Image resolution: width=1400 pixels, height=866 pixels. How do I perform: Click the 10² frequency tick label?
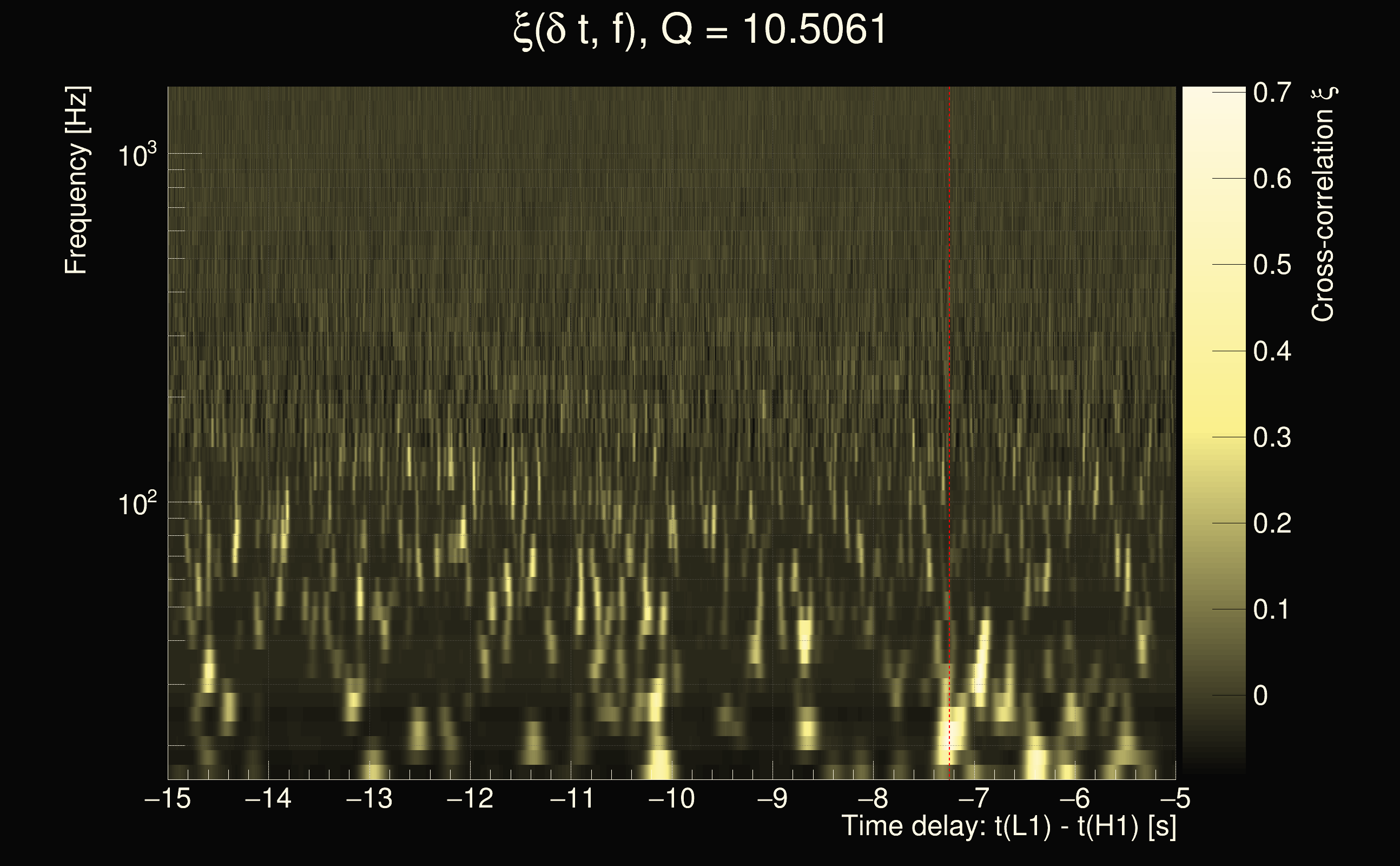[x=137, y=504]
